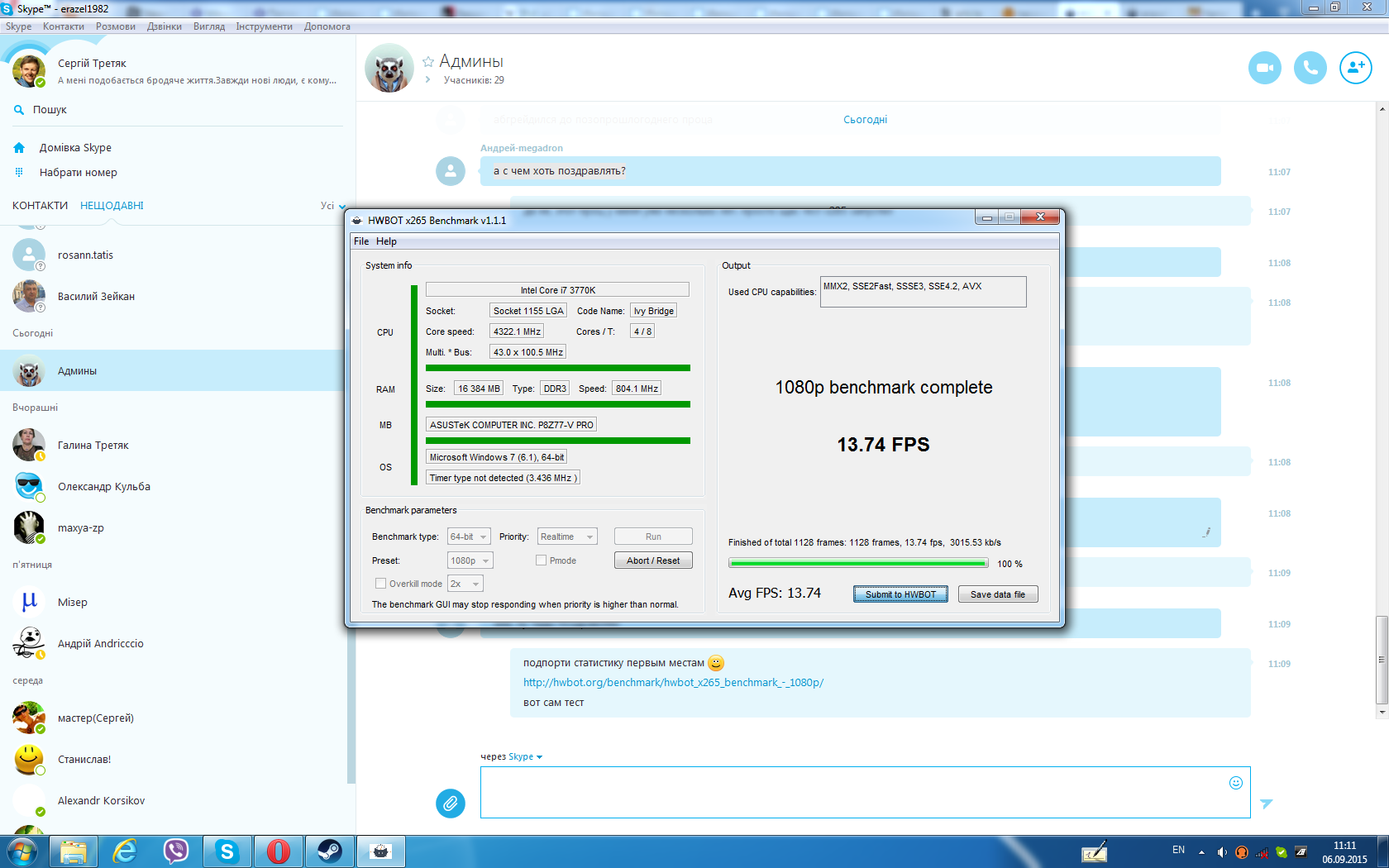The image size is (1389, 868).
Task: Open conversation with maxya-zp
Action: pyautogui.click(x=172, y=527)
